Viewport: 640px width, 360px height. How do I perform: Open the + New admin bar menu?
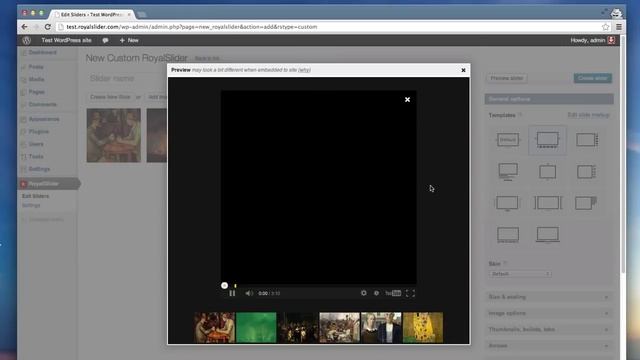coord(129,40)
